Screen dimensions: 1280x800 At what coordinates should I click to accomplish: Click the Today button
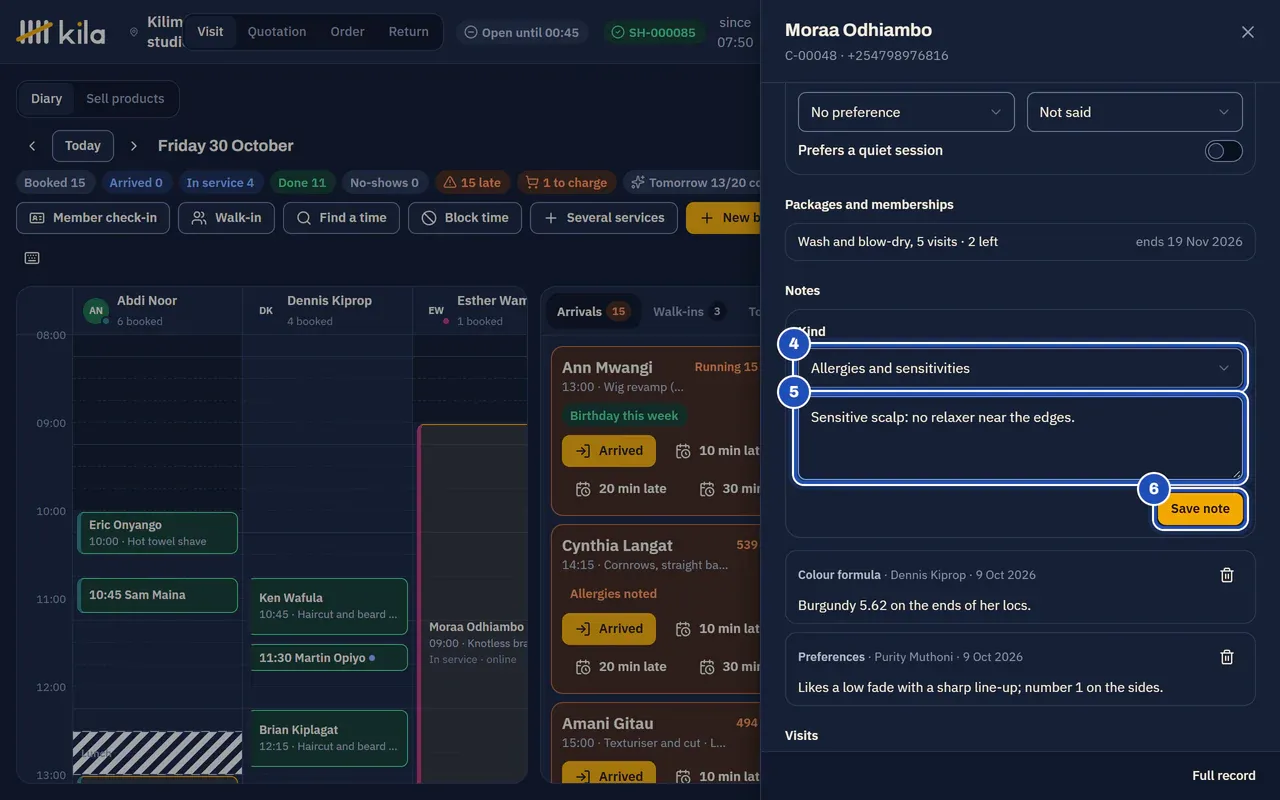[x=83, y=146]
